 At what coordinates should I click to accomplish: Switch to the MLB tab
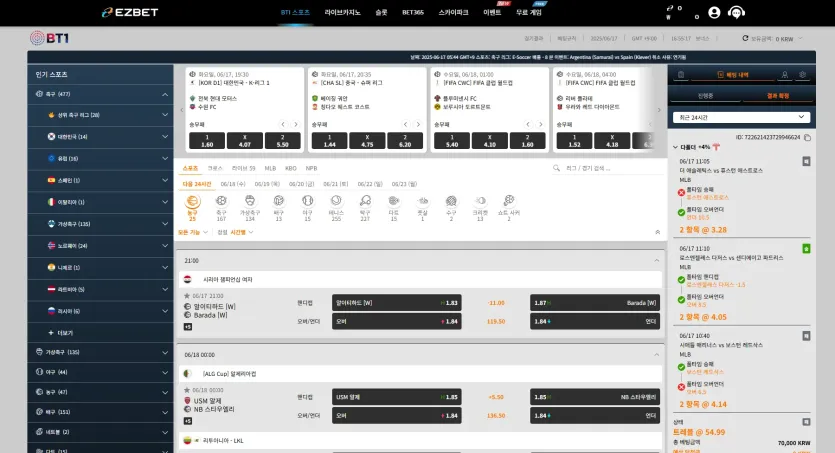click(x=271, y=168)
